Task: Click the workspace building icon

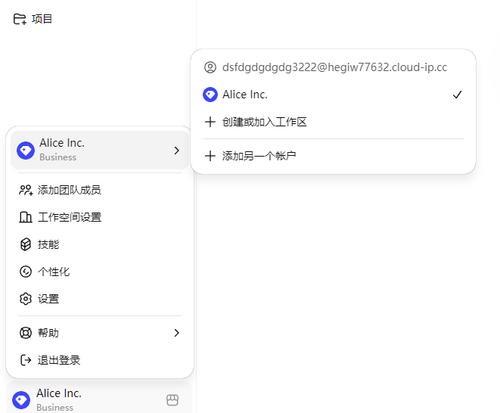Action: coord(25,217)
